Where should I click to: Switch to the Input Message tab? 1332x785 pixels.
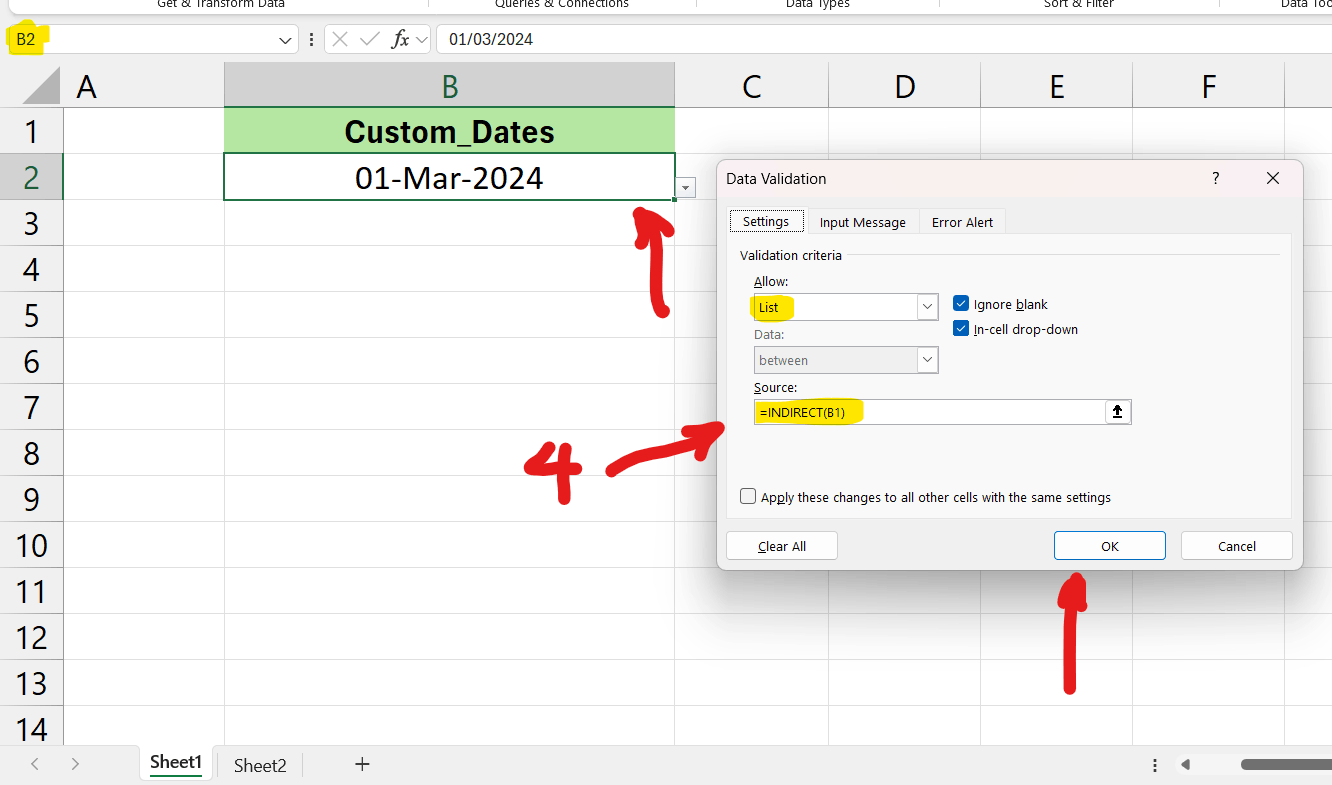[x=862, y=221]
